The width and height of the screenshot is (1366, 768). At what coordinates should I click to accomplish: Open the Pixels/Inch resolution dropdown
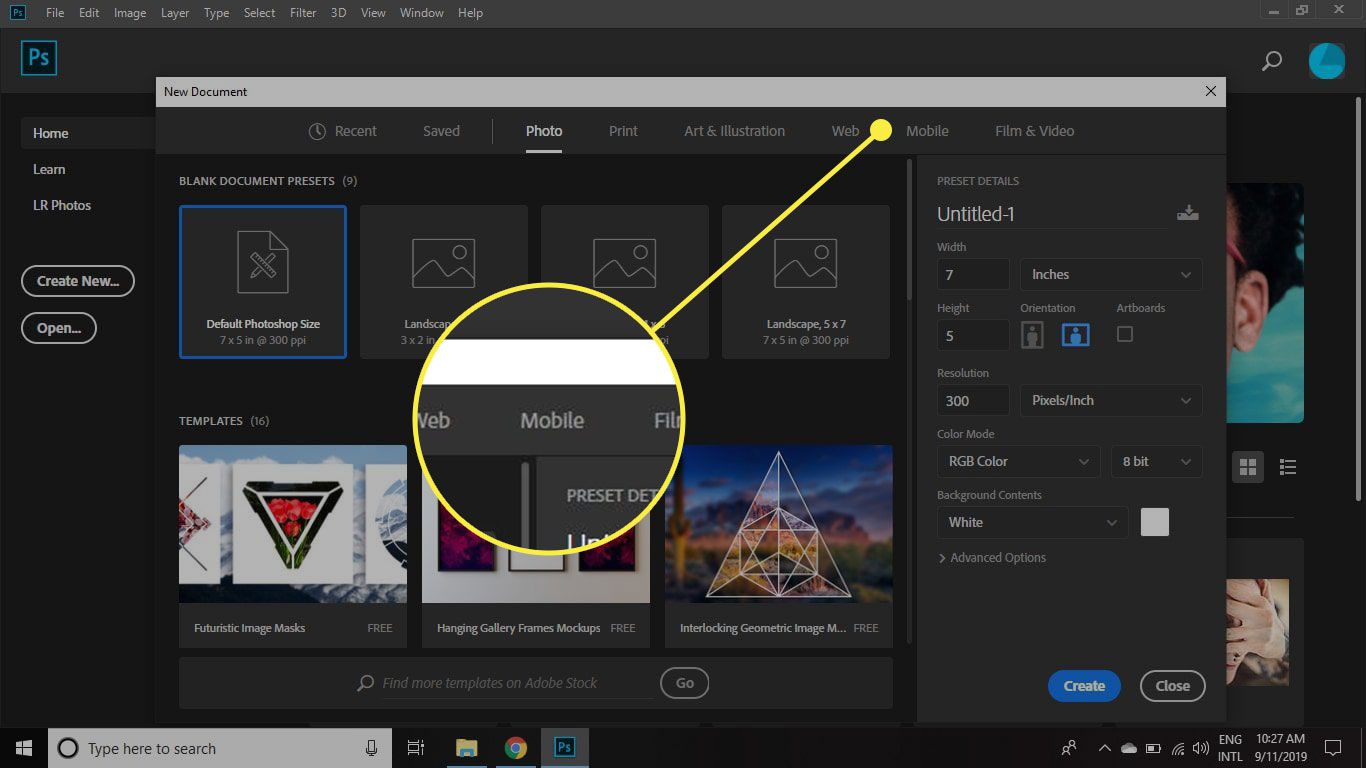coord(1110,400)
